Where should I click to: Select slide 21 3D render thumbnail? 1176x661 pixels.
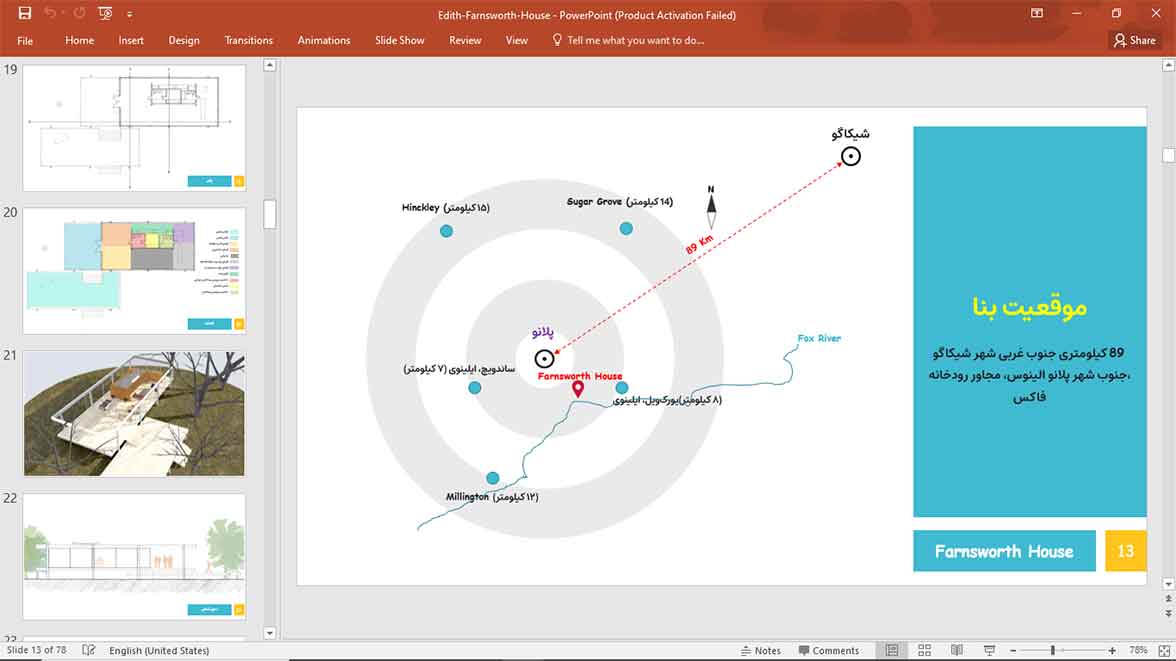(x=134, y=413)
